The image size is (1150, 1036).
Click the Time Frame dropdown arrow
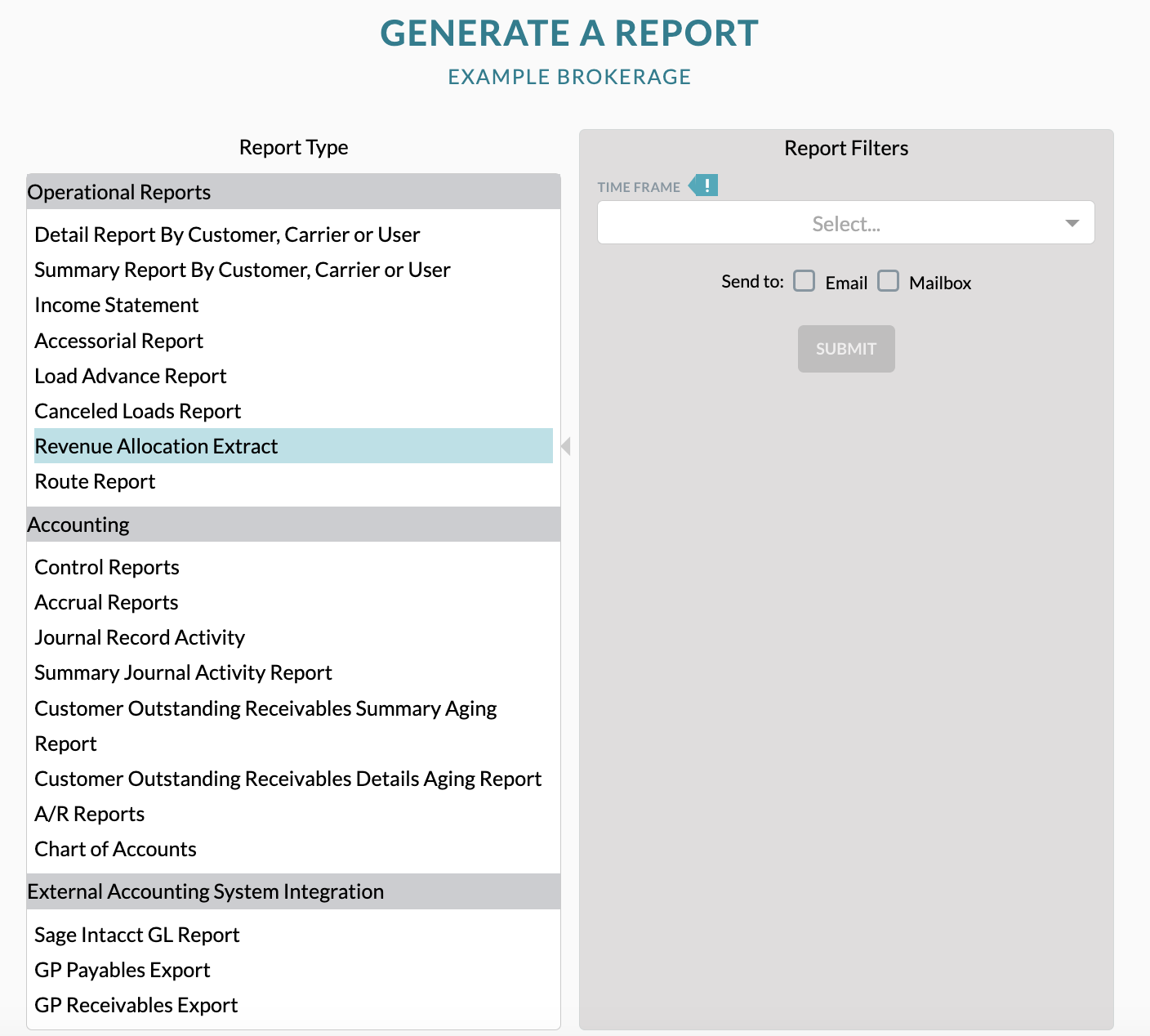[1072, 223]
